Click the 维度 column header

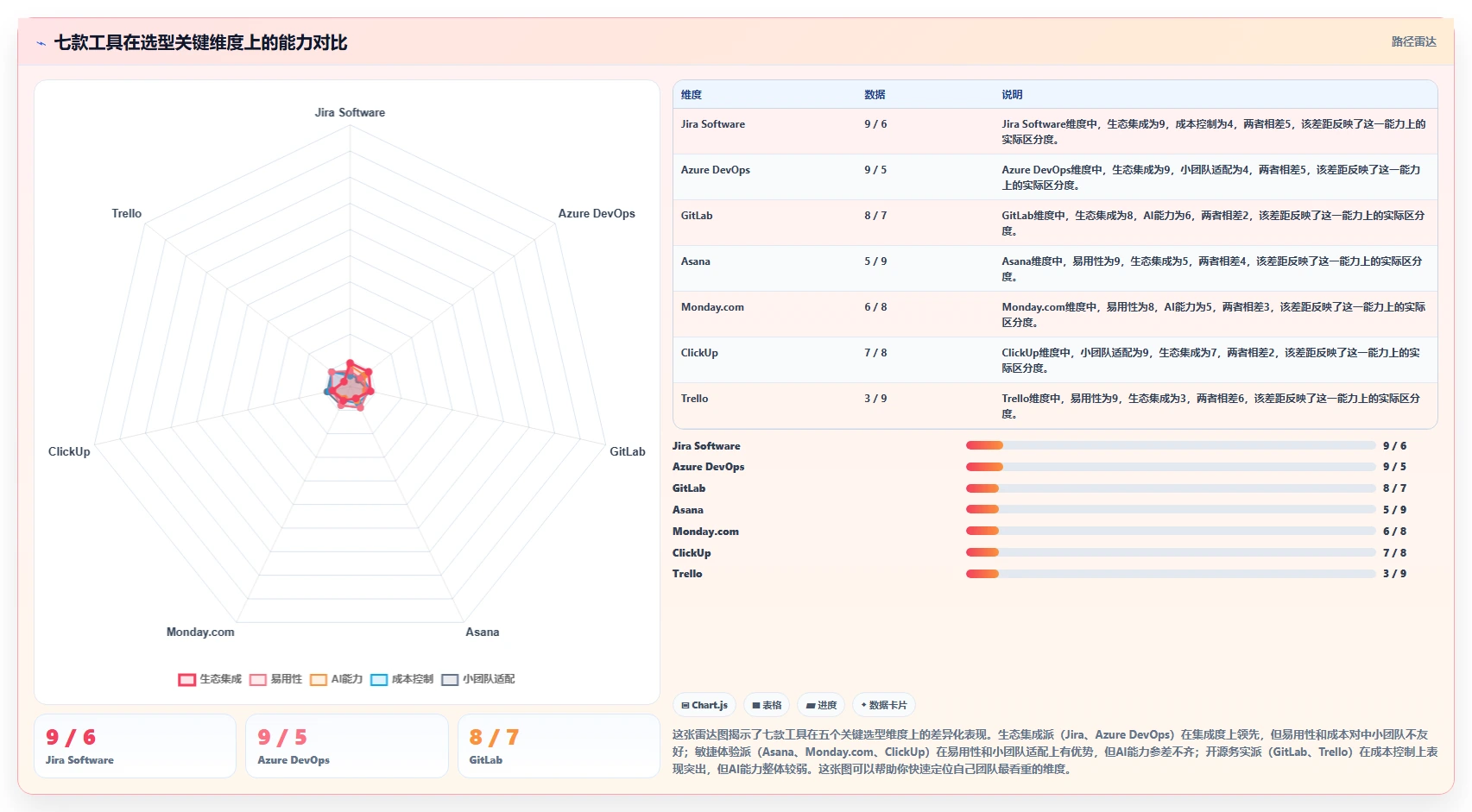pyautogui.click(x=692, y=95)
